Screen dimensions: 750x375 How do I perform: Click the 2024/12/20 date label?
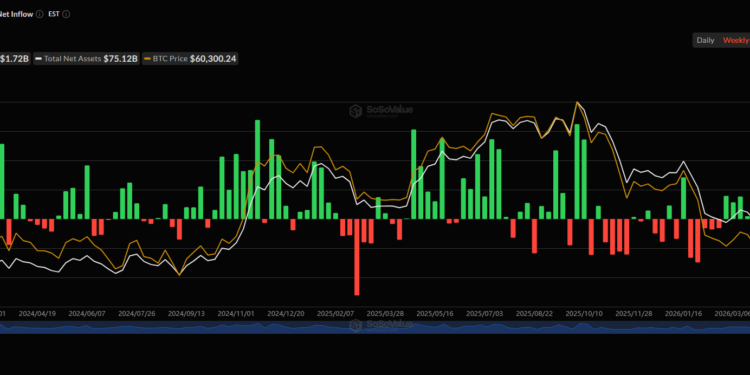click(286, 314)
